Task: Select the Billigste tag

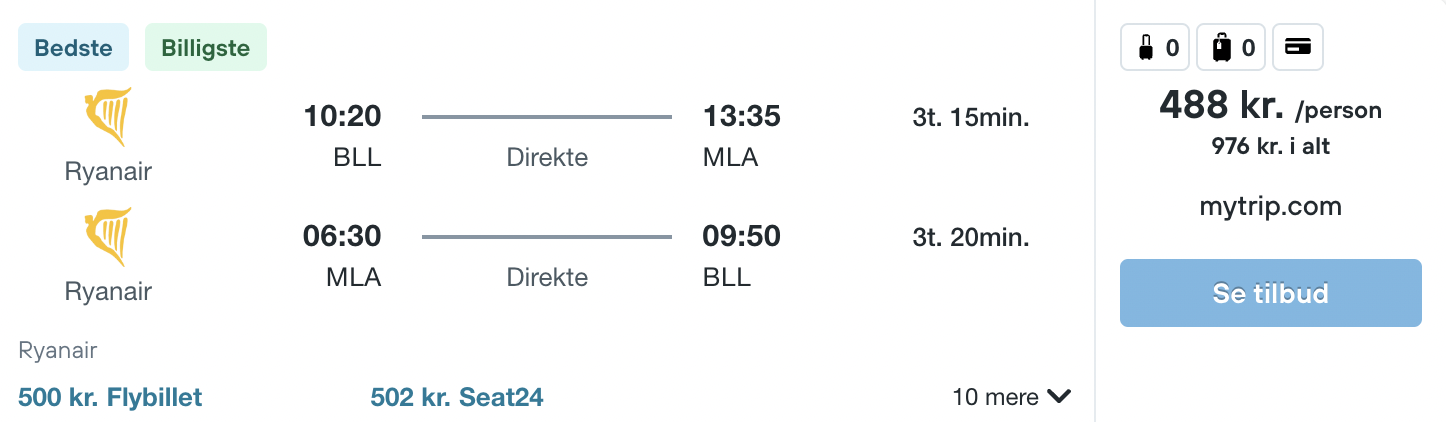Action: [205, 48]
